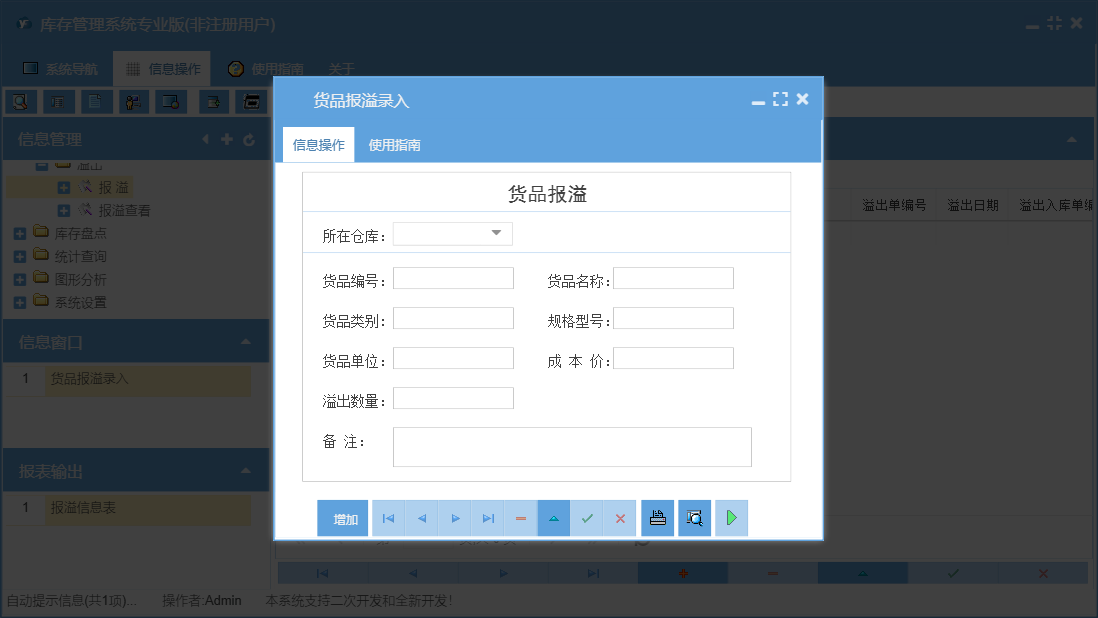This screenshot has width=1098, height=618.
Task: Open the print preview icon beside the printer
Action: (694, 518)
